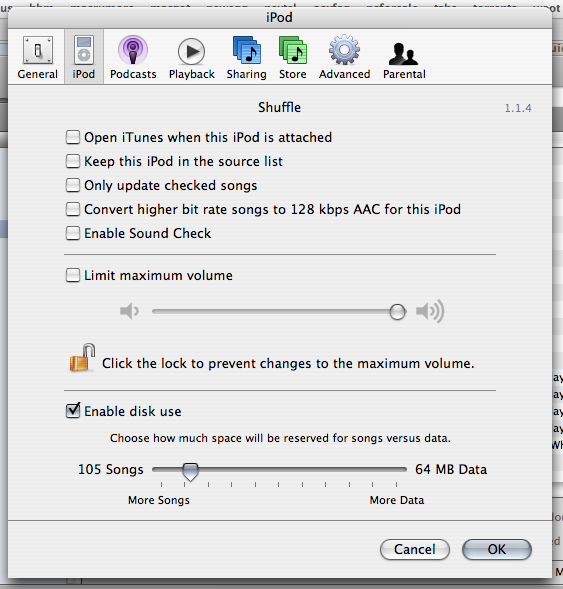Check Keep this iPod in the source list
Image resolution: width=563 pixels, height=589 pixels.
[x=73, y=162]
